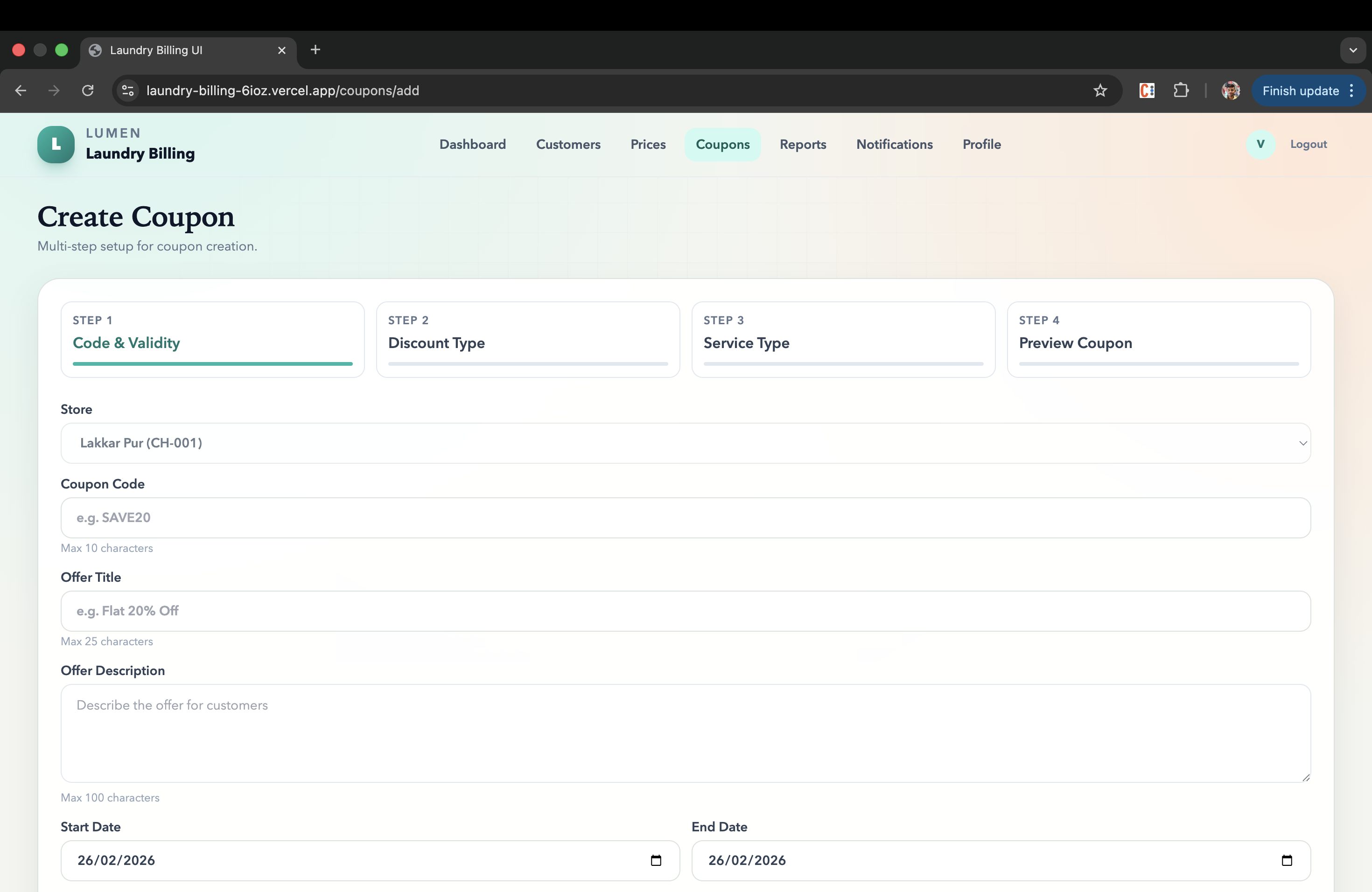Image resolution: width=1372 pixels, height=892 pixels.
Task: Click the Lumen logo icon
Action: [x=56, y=144]
